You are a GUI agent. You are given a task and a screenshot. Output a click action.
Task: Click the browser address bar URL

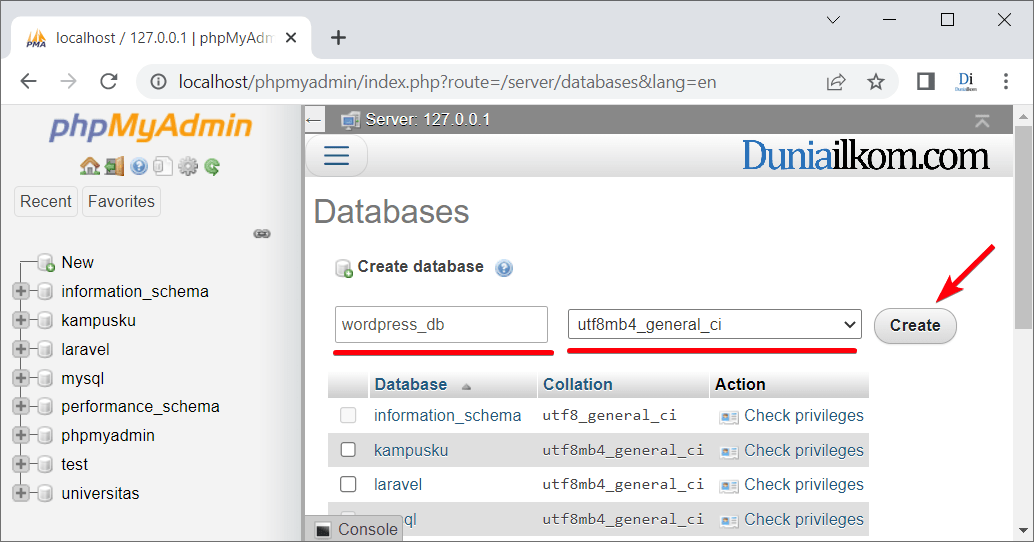point(447,82)
